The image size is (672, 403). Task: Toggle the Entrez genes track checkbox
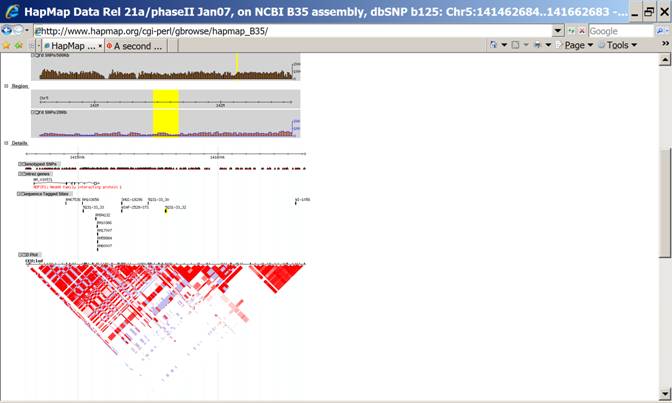(21, 174)
